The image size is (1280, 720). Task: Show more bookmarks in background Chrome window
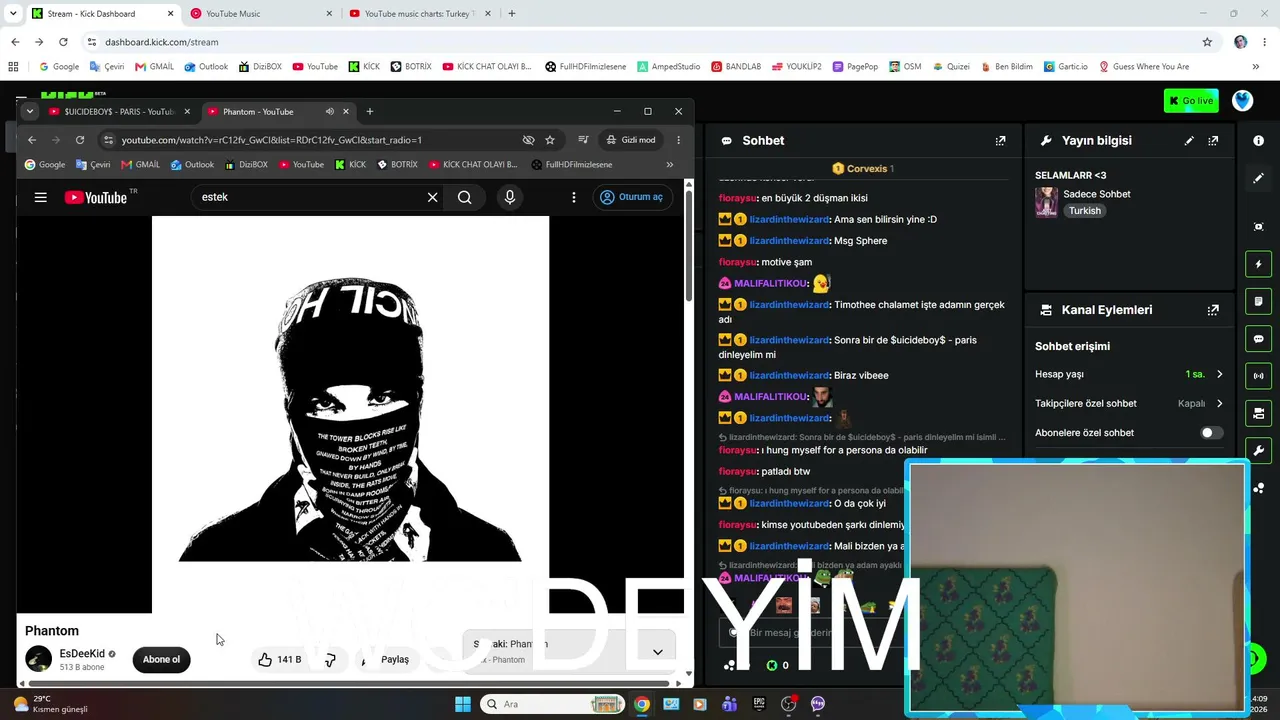point(1256,66)
